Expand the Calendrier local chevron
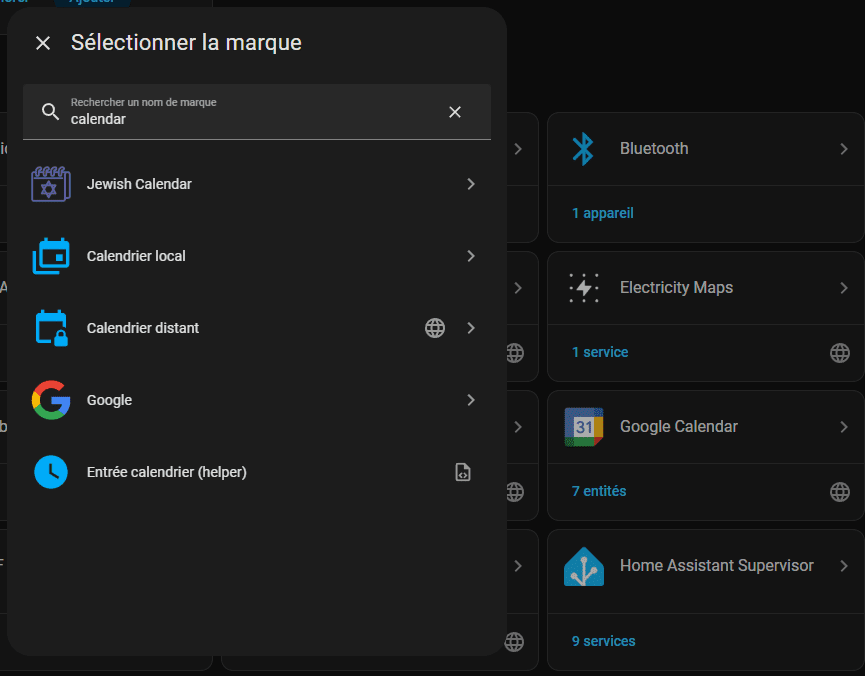865x676 pixels. click(x=471, y=256)
